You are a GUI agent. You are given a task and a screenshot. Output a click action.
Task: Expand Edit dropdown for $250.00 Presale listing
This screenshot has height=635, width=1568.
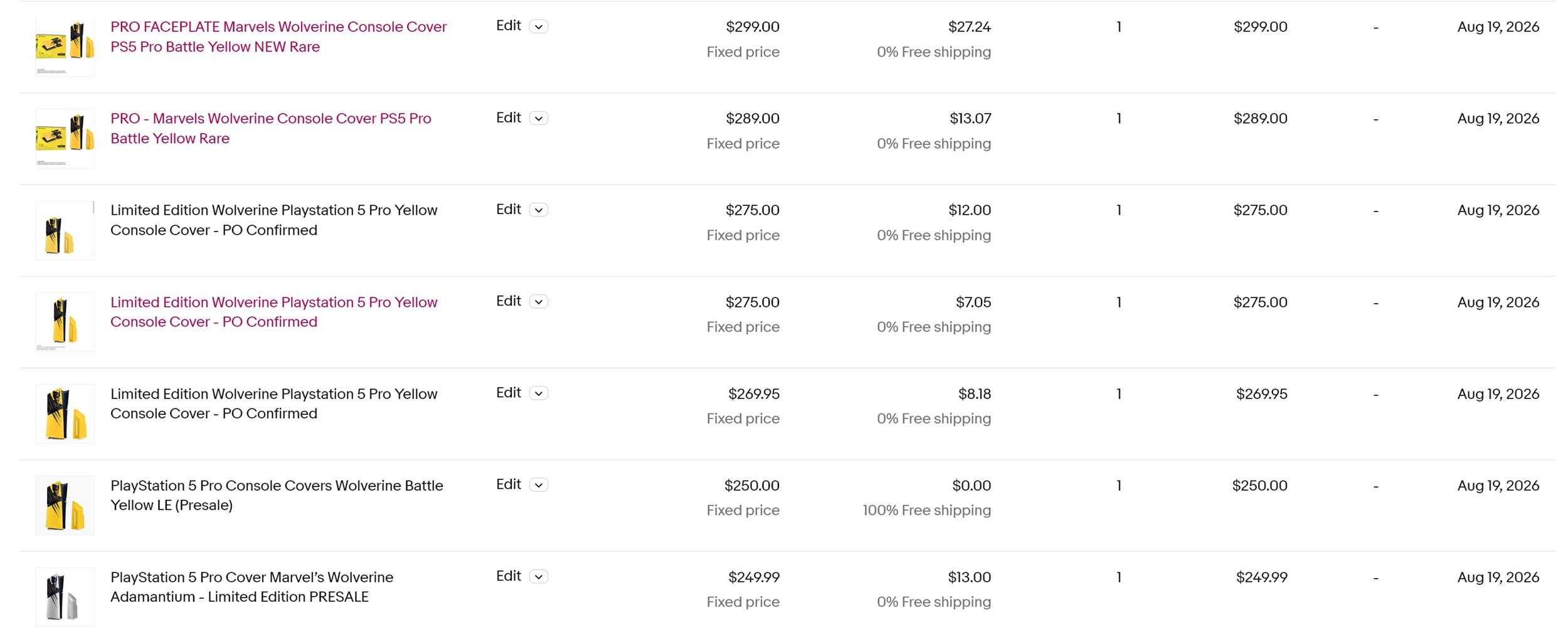[x=539, y=484]
